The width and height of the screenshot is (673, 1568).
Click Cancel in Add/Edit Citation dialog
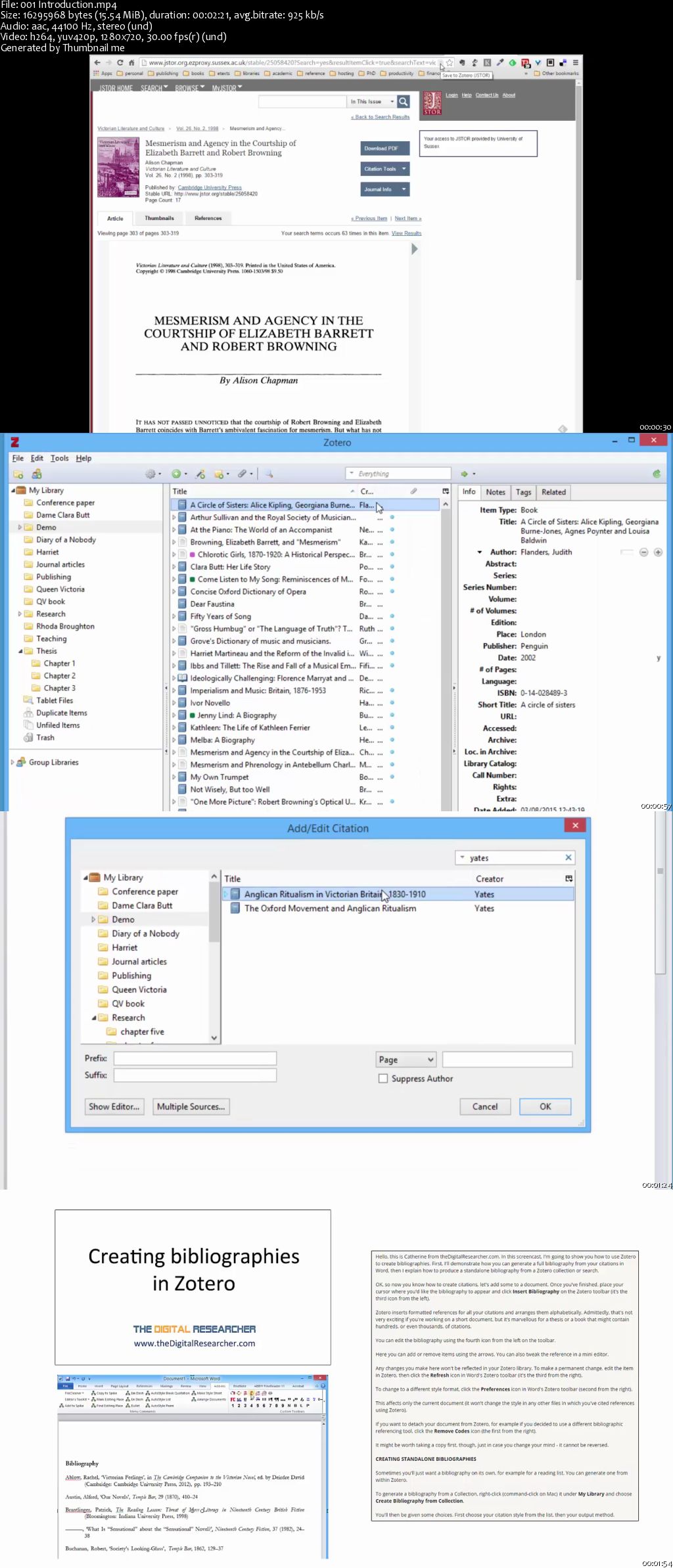tap(485, 1107)
